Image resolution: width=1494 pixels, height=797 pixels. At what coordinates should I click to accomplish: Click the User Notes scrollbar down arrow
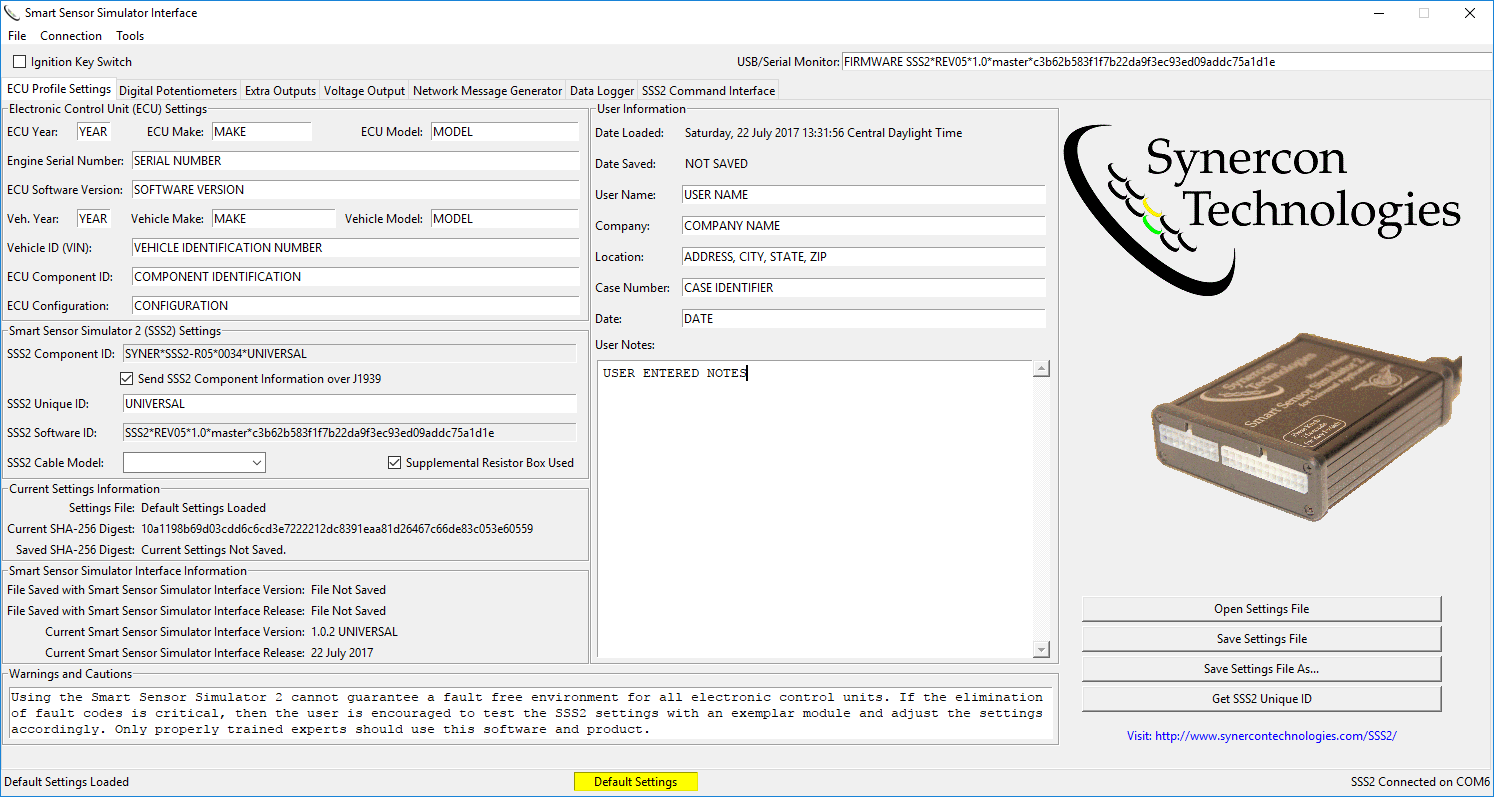coord(1041,650)
